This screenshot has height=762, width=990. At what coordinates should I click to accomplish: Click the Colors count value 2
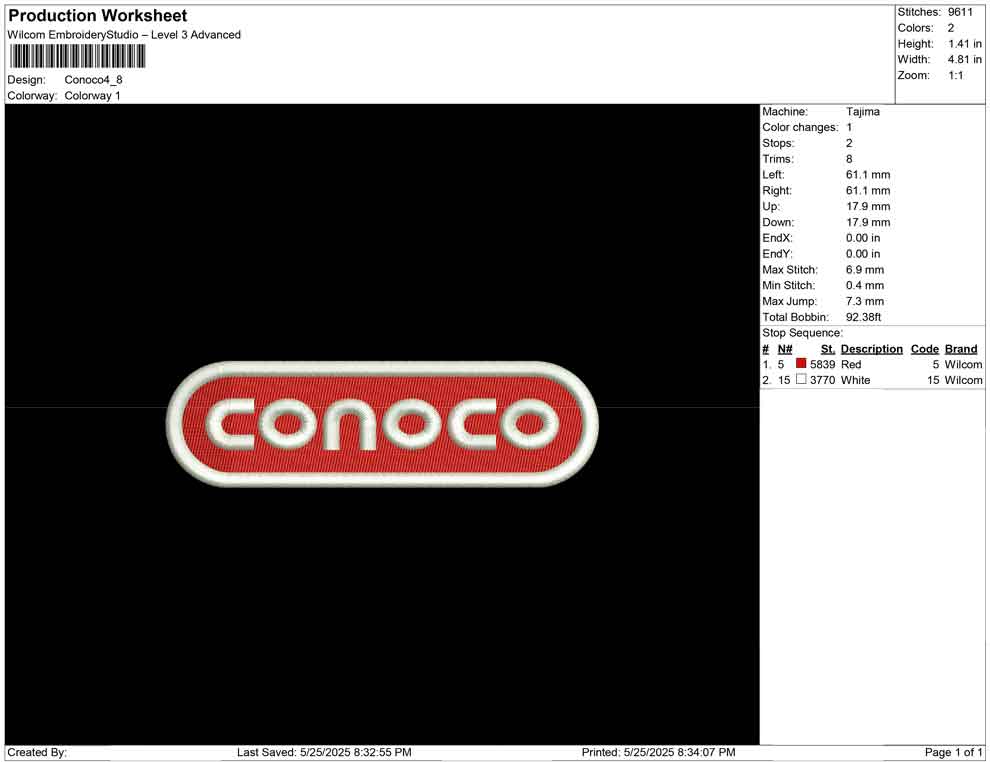[x=951, y=28]
